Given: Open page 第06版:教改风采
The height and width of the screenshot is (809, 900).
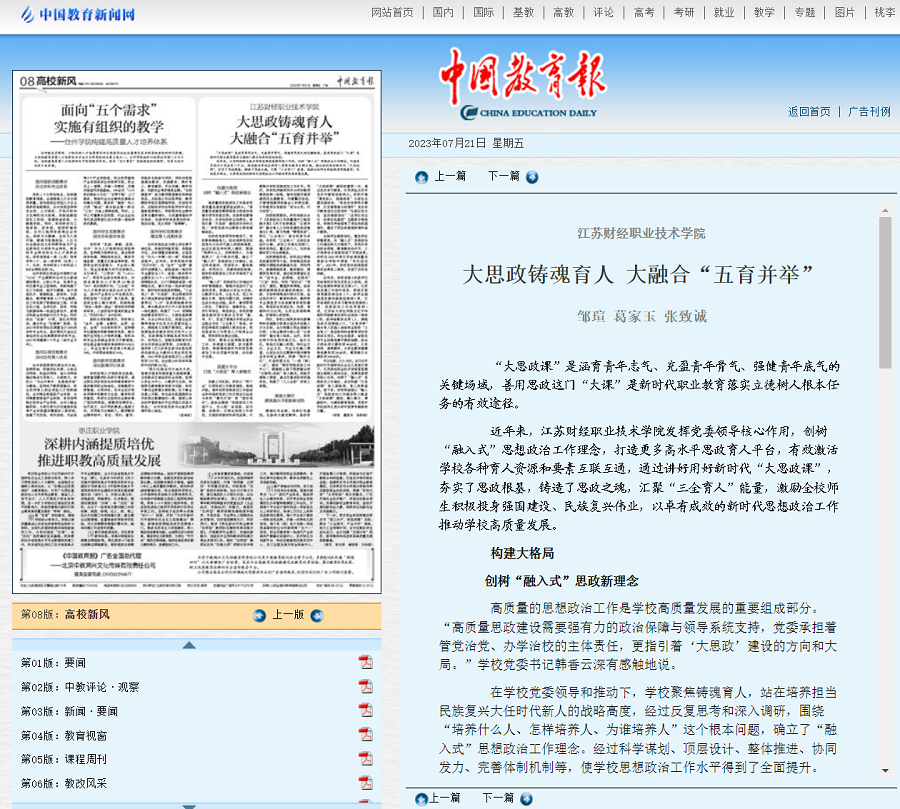Looking at the screenshot, I should [64, 783].
